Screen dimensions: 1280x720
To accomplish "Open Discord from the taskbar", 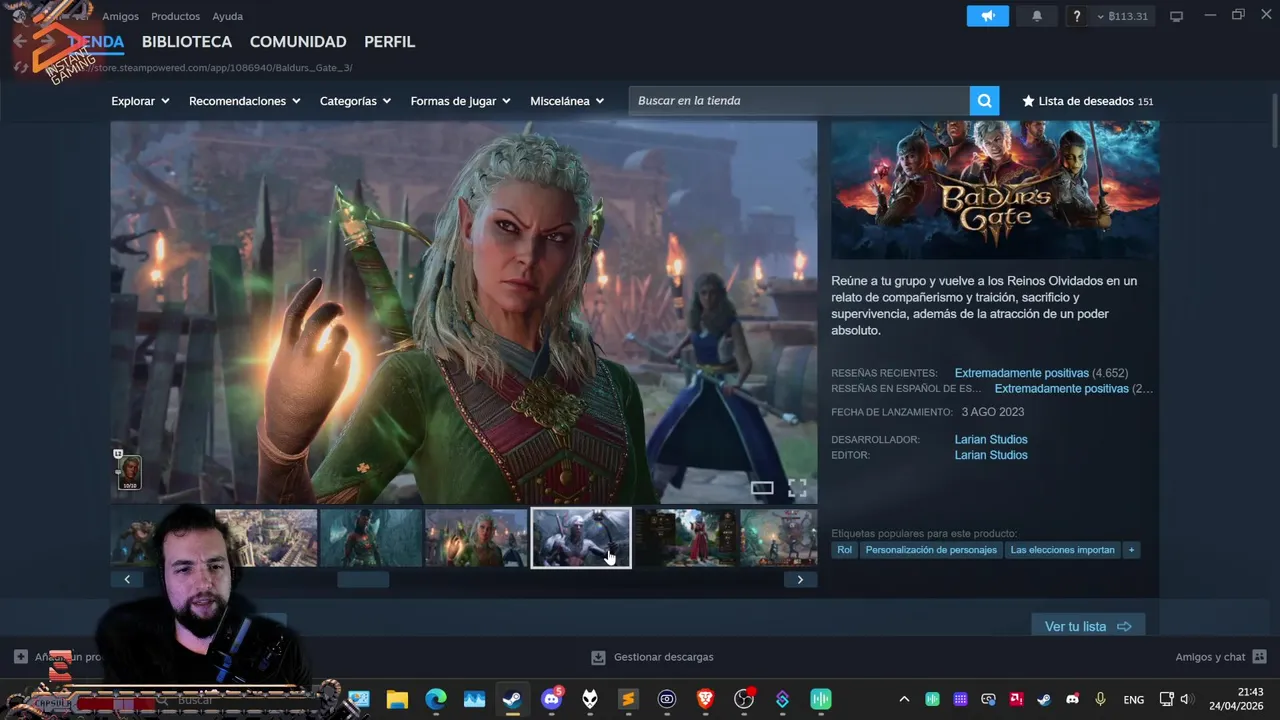I will 551,699.
